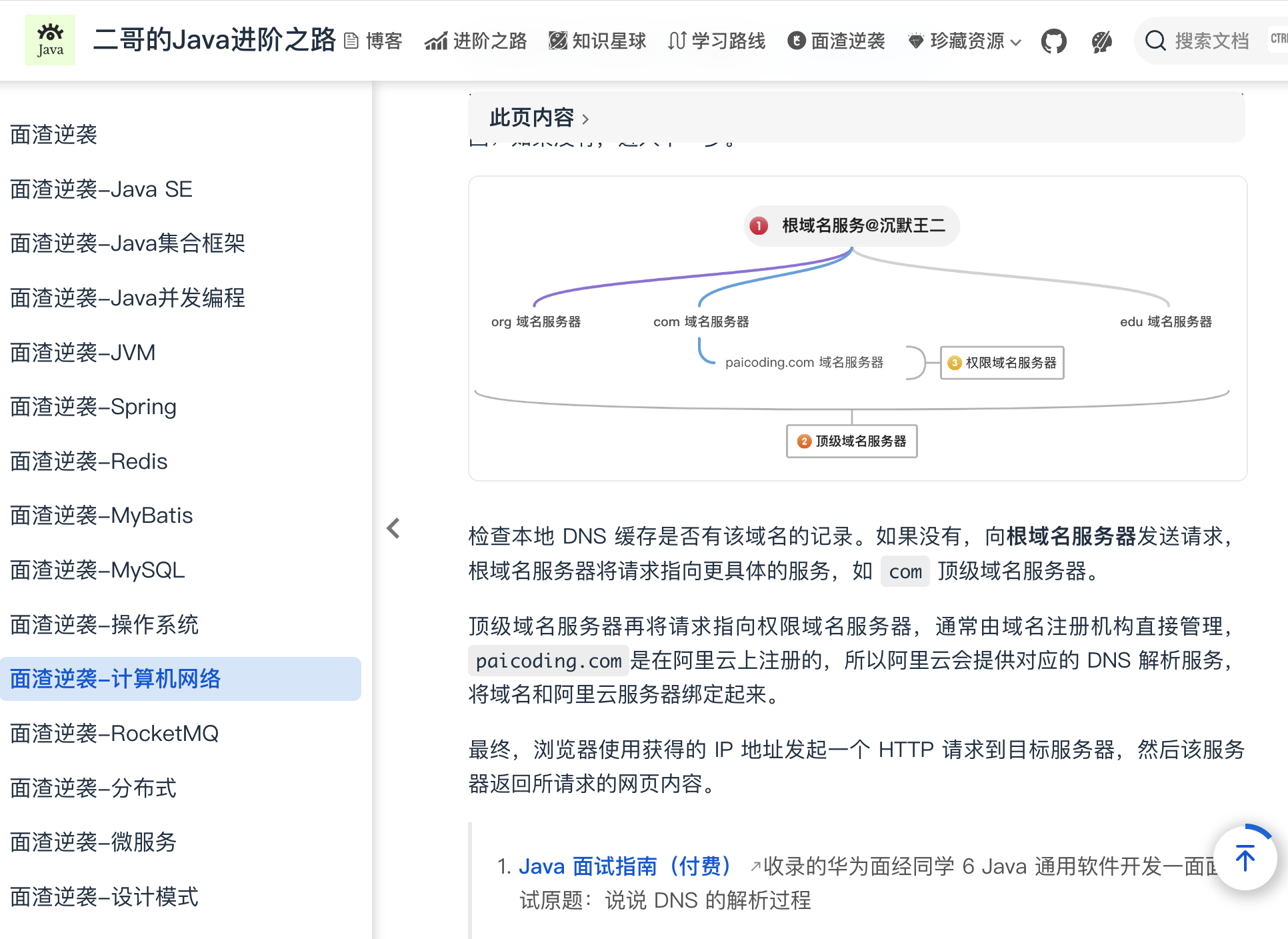Expand the 珍藏资源 dropdown chevron
Viewport: 1288px width, 939px height.
pyautogui.click(x=1016, y=43)
